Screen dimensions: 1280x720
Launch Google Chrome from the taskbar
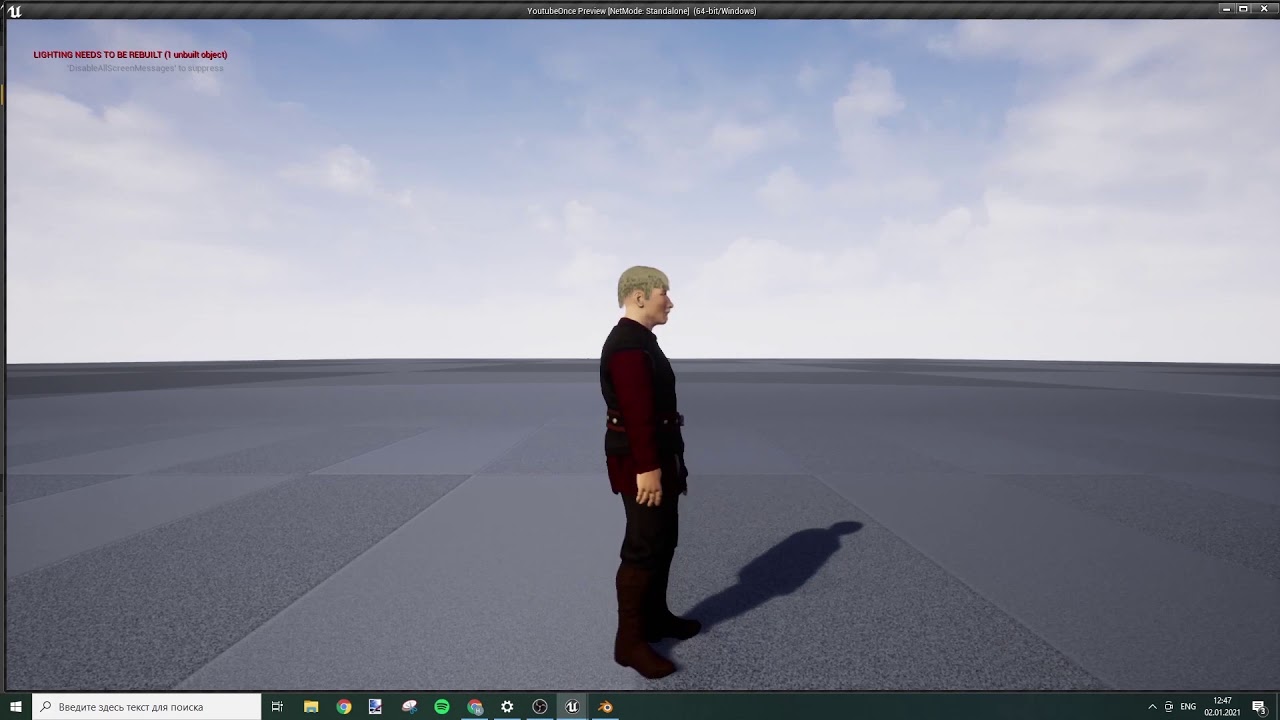[344, 706]
